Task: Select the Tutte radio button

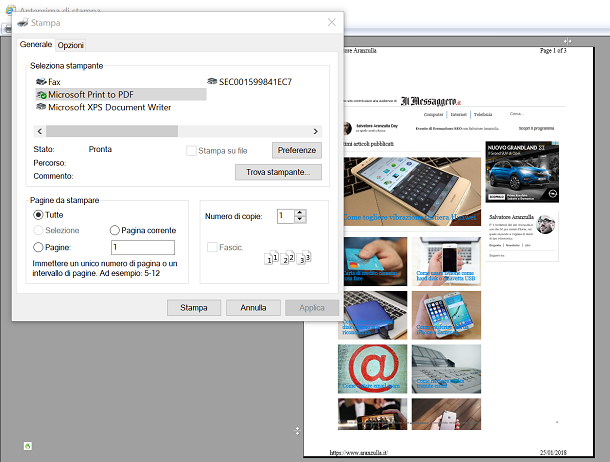Action: coord(39,214)
